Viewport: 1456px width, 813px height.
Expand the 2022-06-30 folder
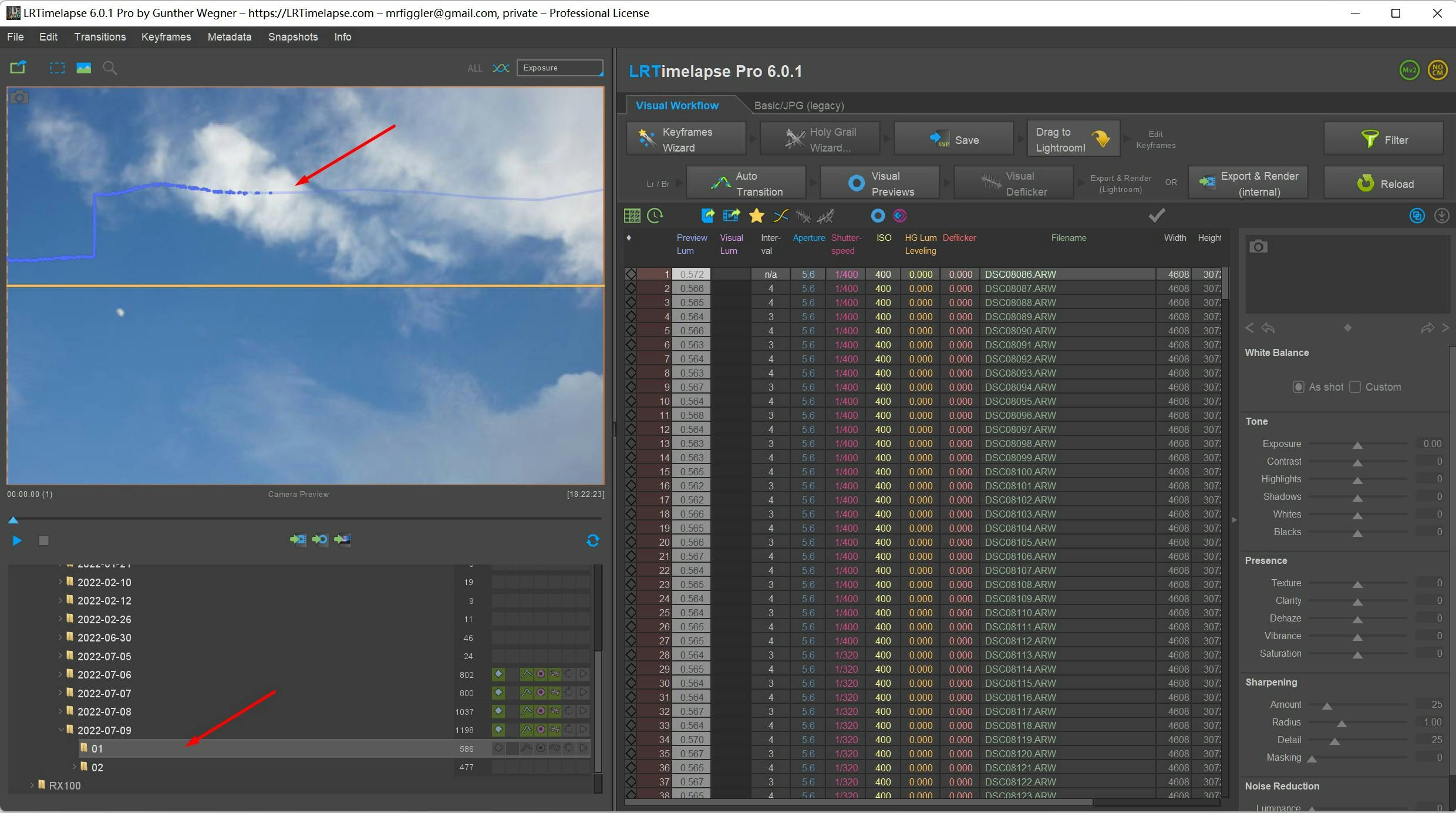pyautogui.click(x=60, y=637)
